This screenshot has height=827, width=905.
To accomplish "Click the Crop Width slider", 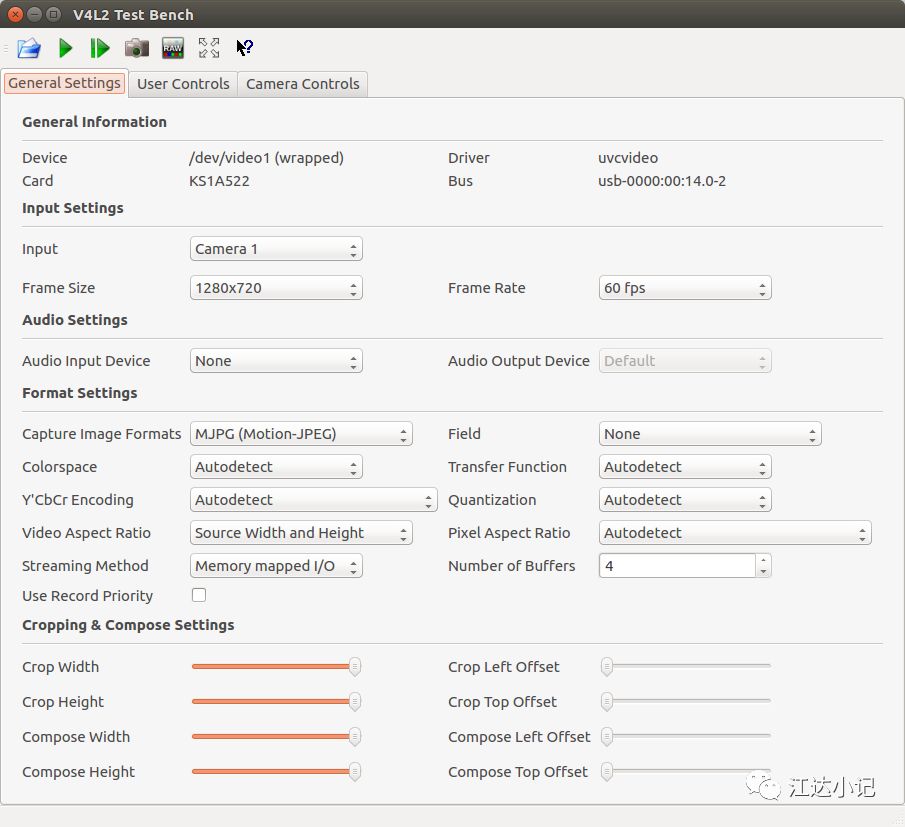I will (276, 667).
